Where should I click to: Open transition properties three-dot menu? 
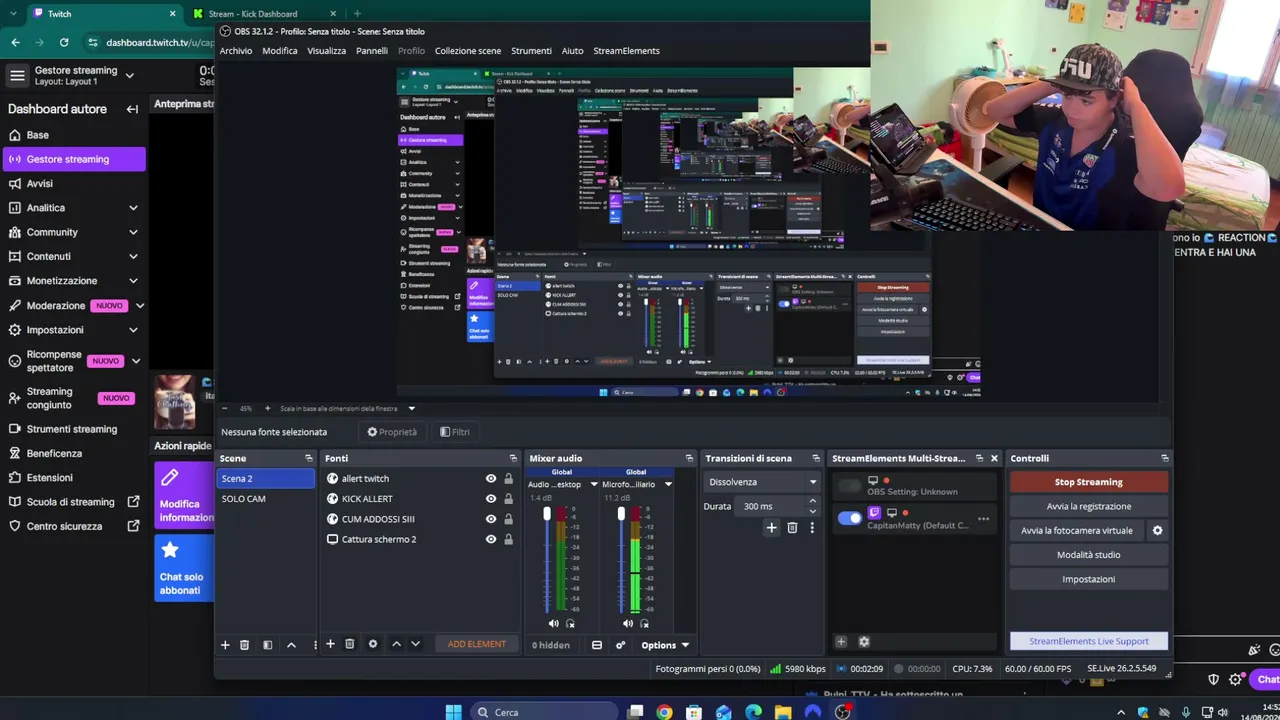812,528
